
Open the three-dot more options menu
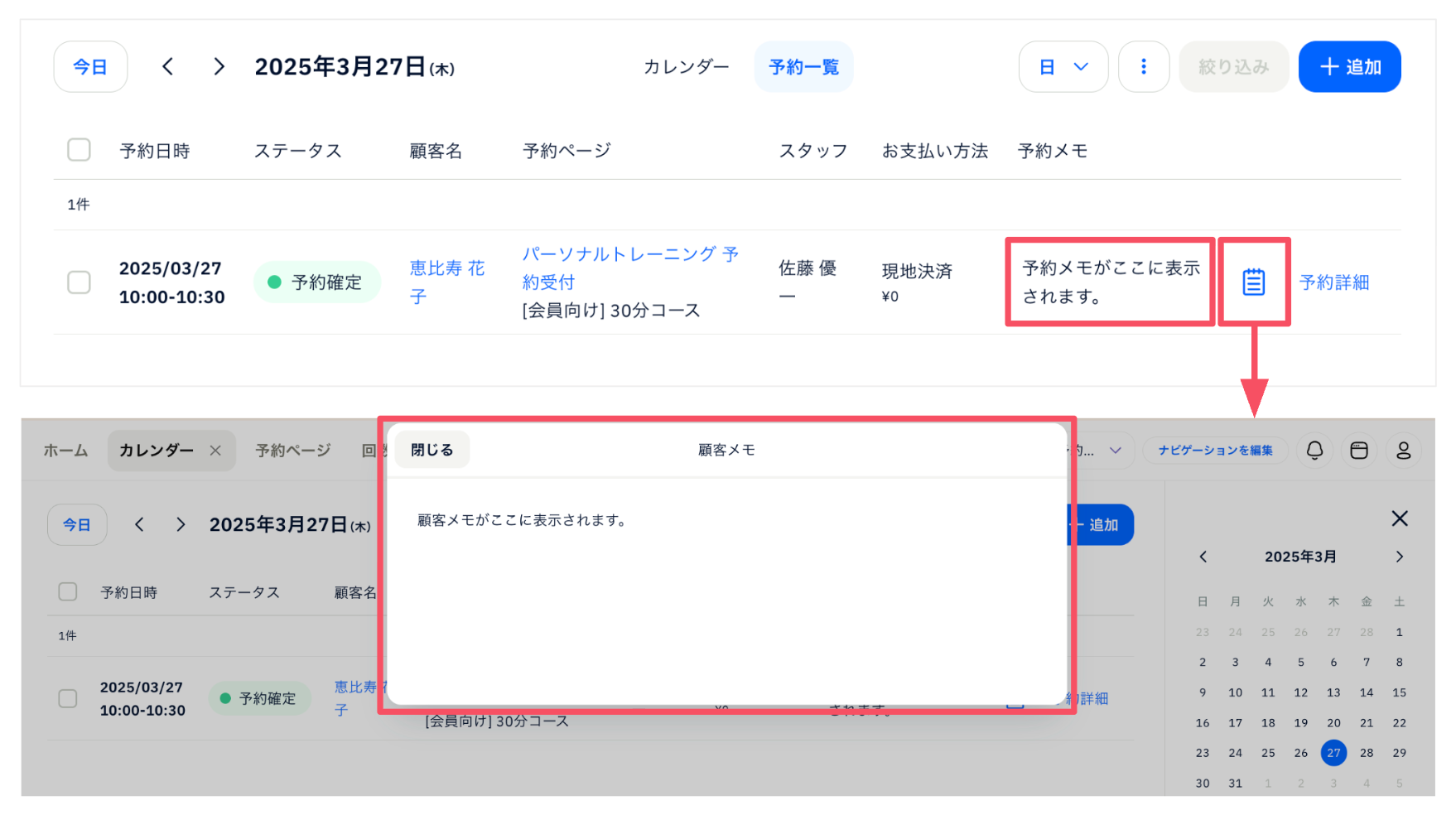[x=1143, y=67]
